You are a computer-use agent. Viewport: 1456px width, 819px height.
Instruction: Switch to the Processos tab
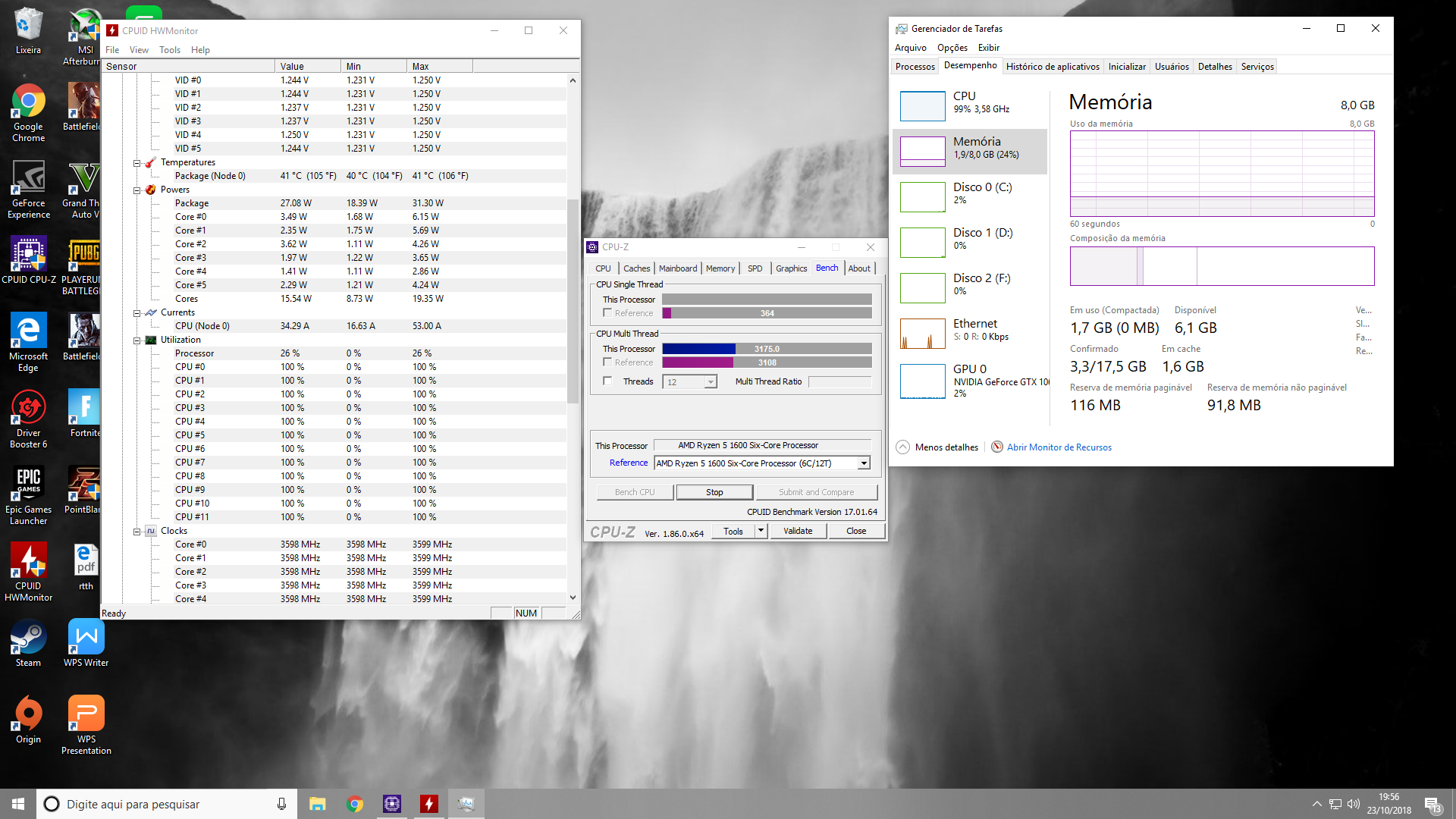(915, 67)
